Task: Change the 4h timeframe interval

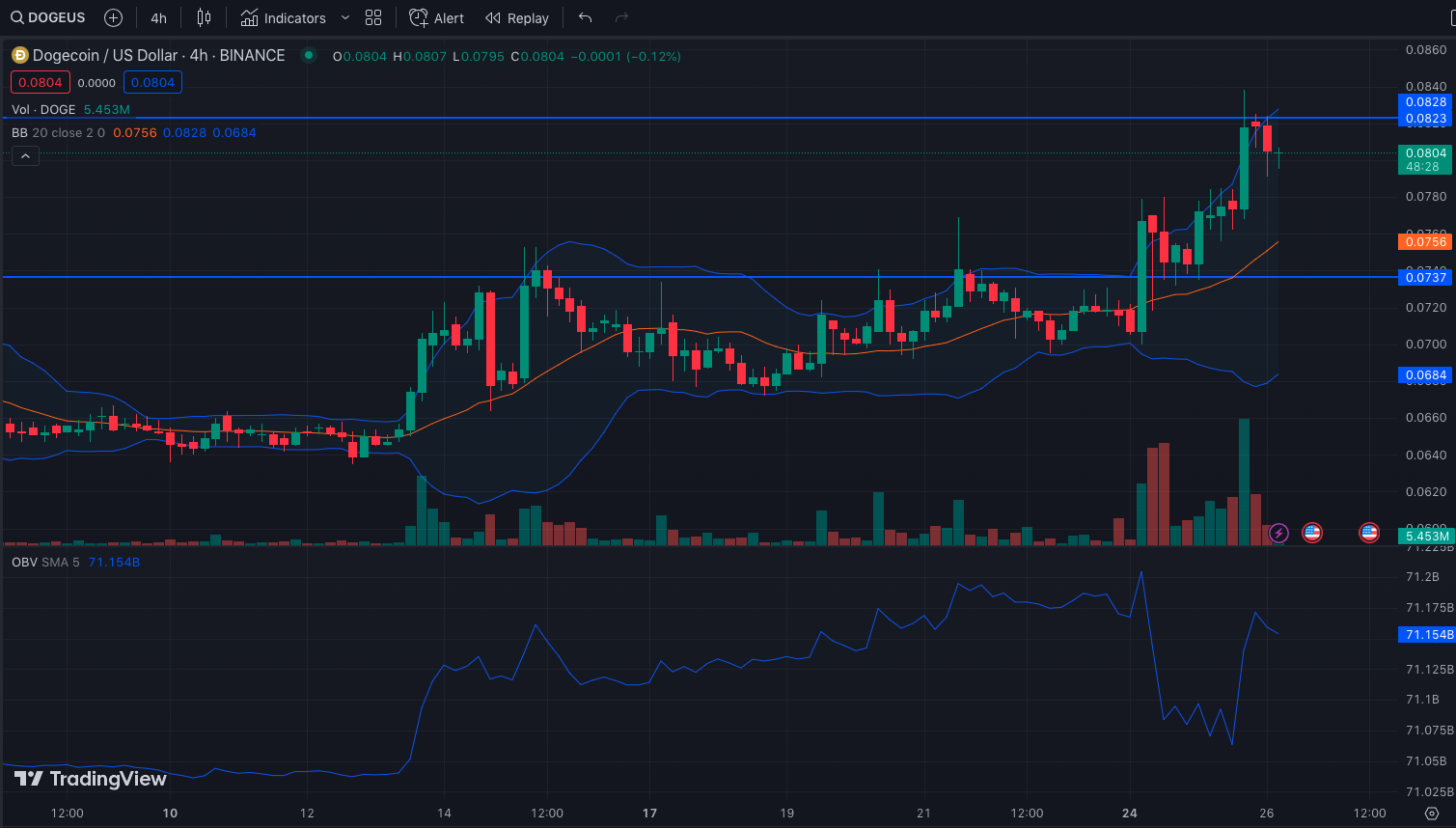Action: (x=158, y=17)
